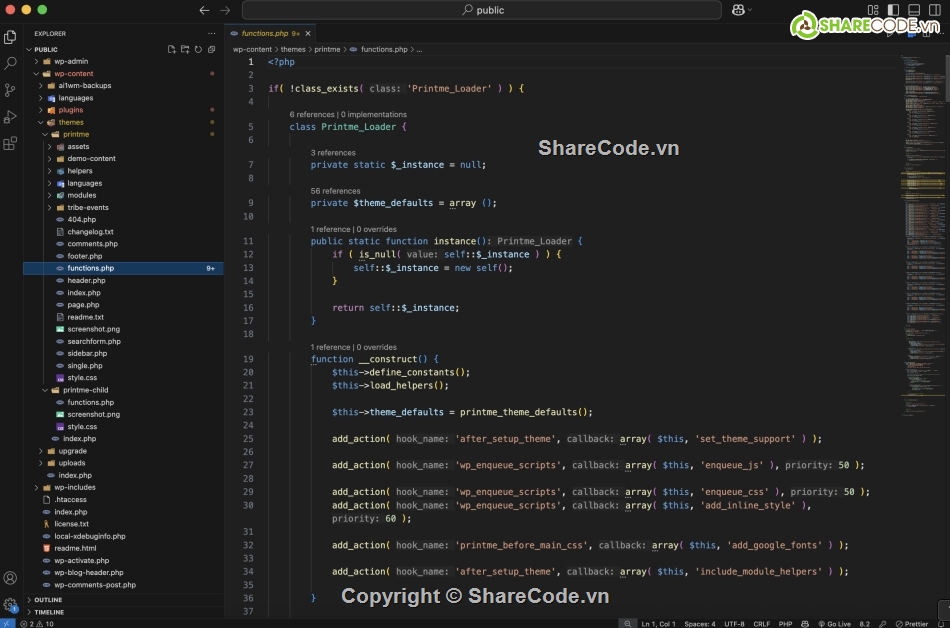Open the Search view in activity bar
The height and width of the screenshot is (628, 950).
pos(10,63)
